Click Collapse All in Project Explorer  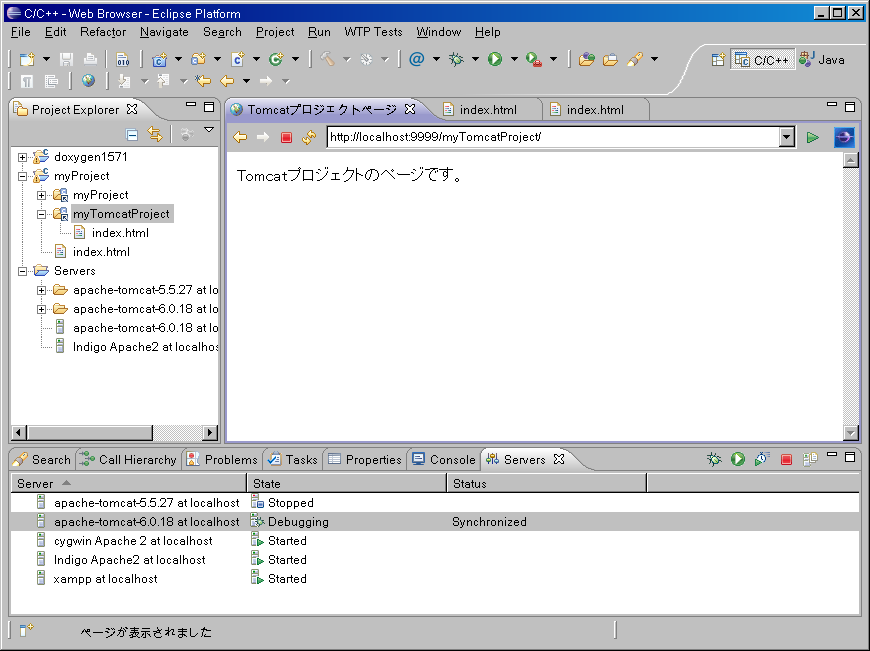point(132,134)
